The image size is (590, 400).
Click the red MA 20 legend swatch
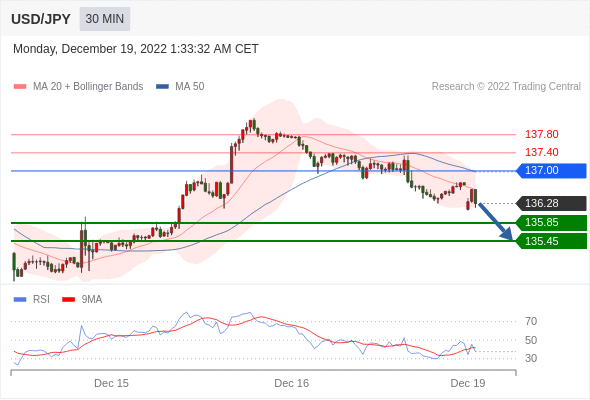point(20,87)
